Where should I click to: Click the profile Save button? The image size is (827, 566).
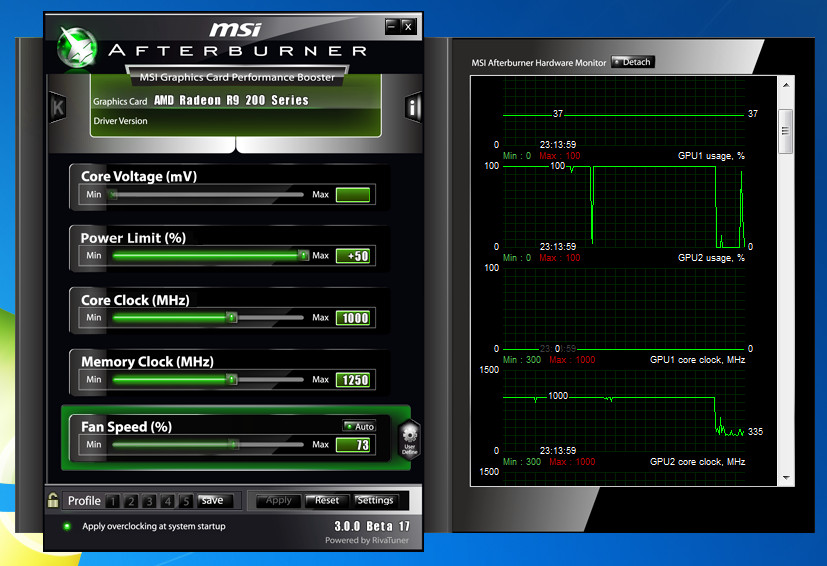point(215,501)
